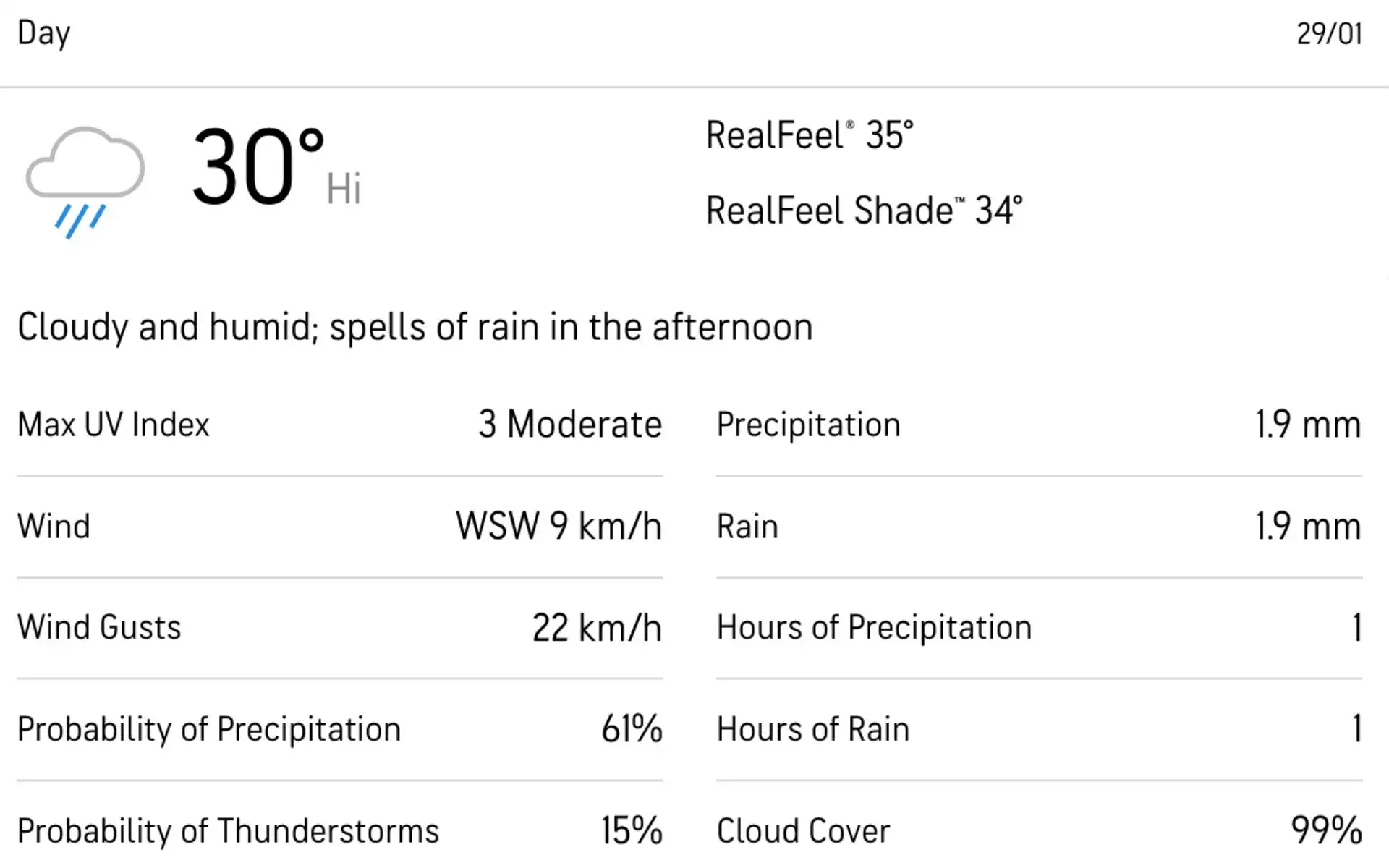Click the 3 Moderate UV value

point(570,425)
